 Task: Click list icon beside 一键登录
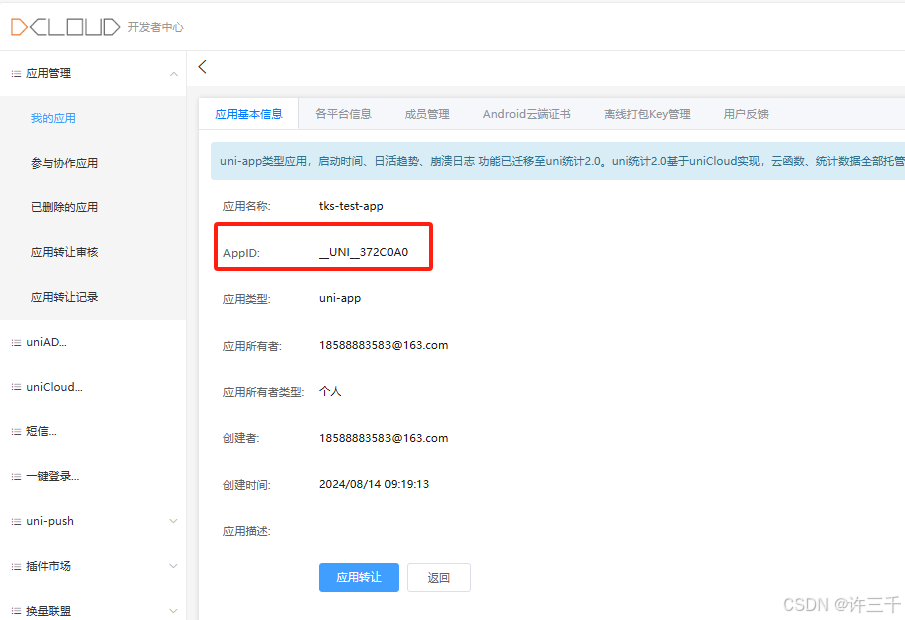(x=16, y=477)
